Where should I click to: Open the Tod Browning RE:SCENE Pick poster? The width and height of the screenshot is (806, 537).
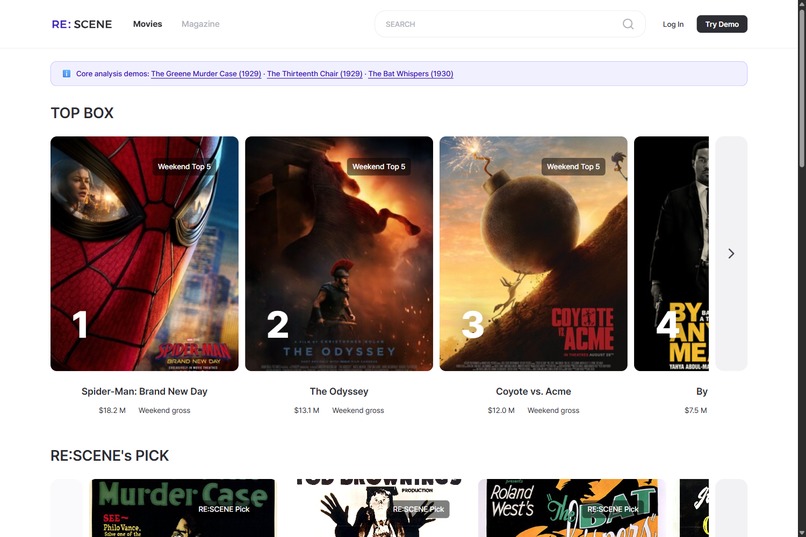pyautogui.click(x=378, y=508)
